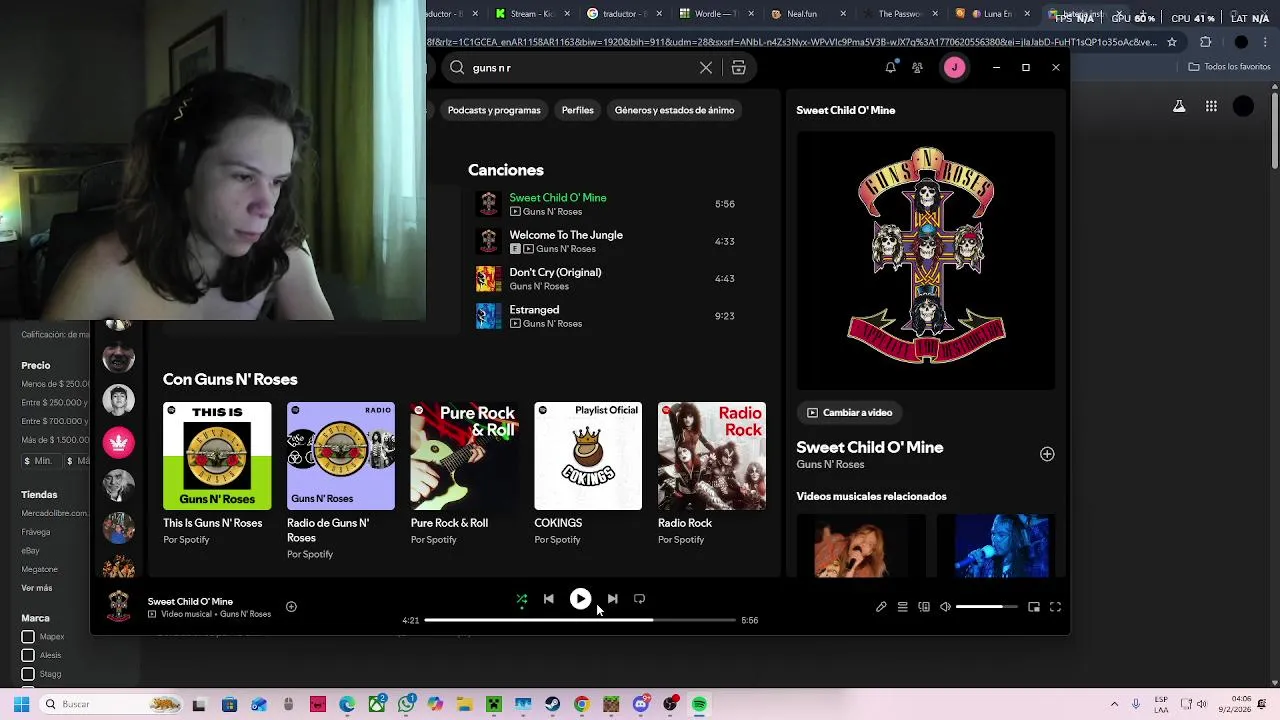Bookmark this page with the Chrome star icon
Image resolution: width=1280 pixels, height=720 pixels.
[1172, 42]
